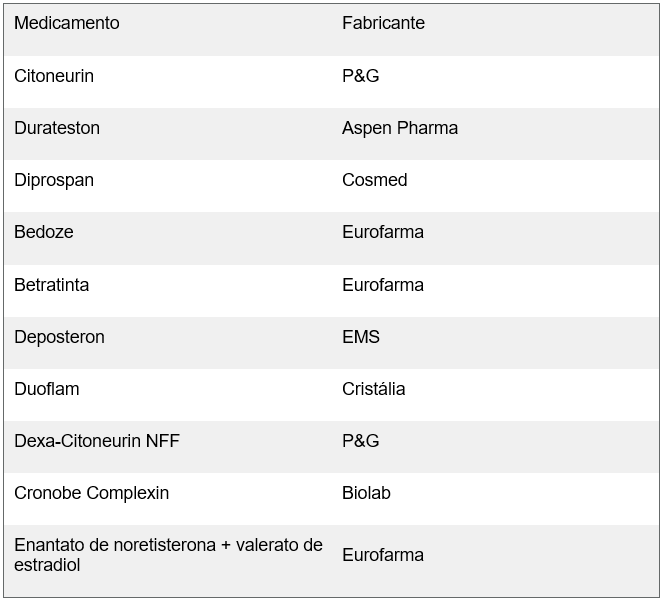Select the Deposteron cell
Image resolution: width=661 pixels, height=599 pixels.
59,337
